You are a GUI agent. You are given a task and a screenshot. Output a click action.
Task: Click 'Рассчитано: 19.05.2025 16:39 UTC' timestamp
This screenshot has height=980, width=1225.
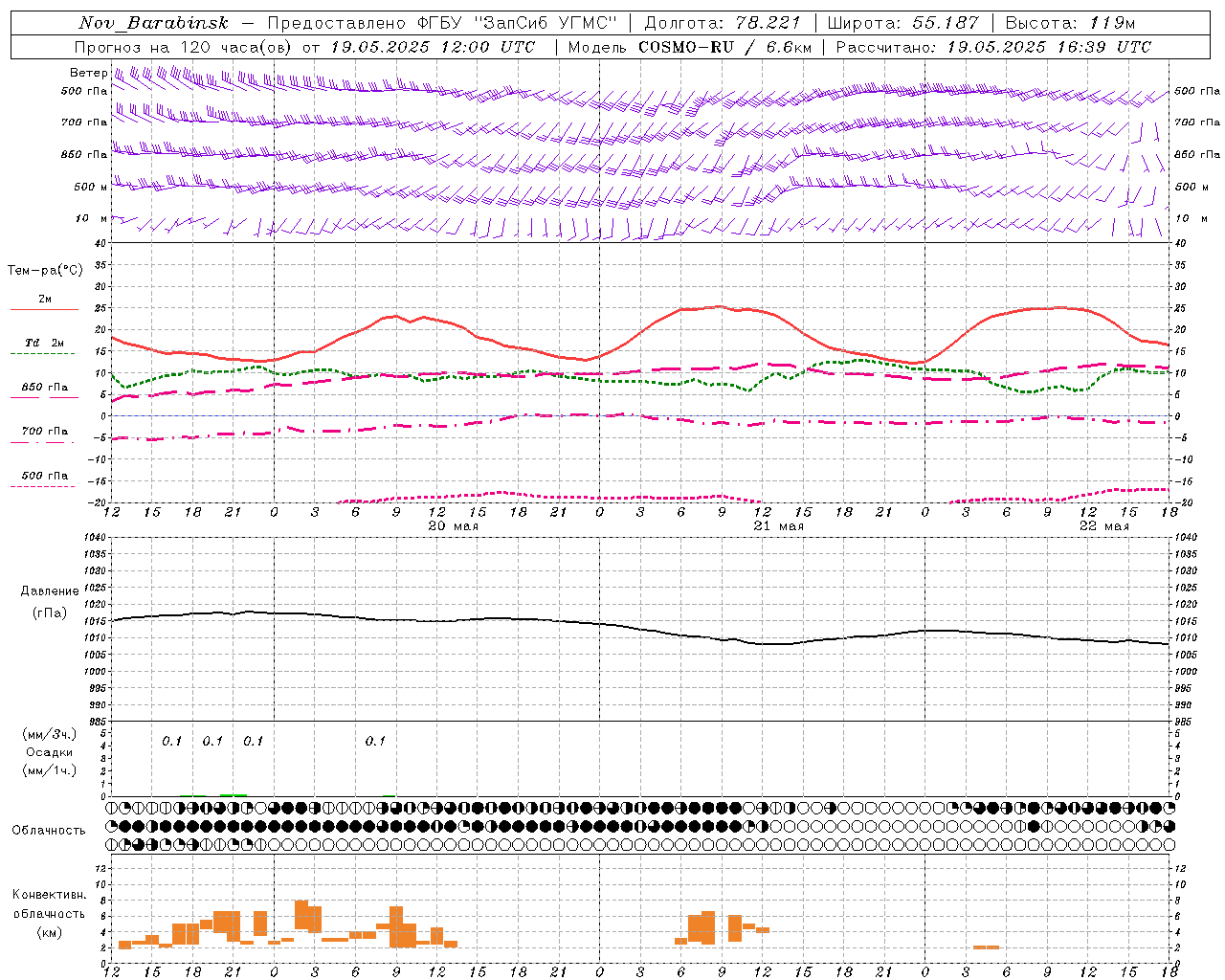993,47
